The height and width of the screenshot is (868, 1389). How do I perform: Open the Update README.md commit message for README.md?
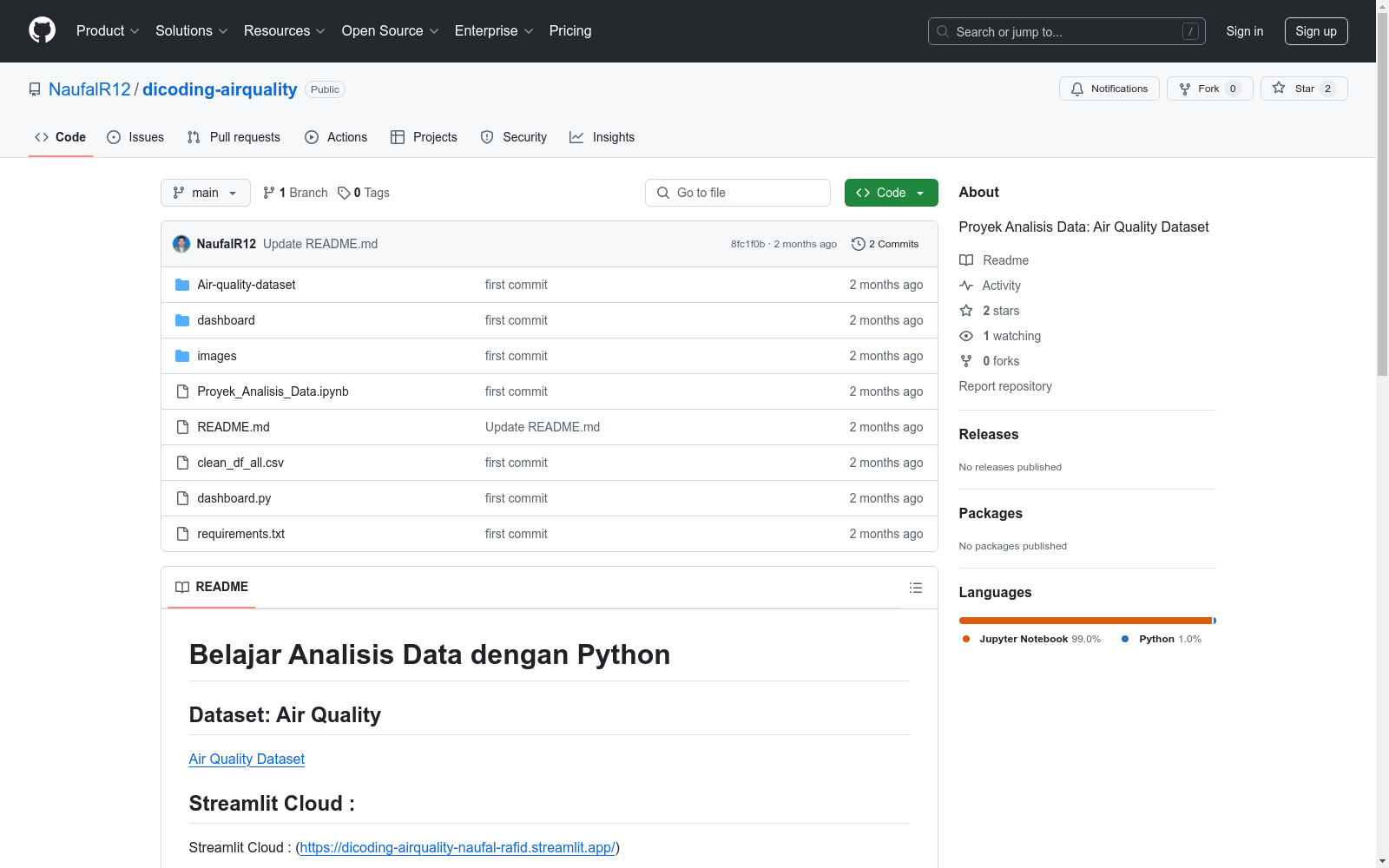click(543, 427)
